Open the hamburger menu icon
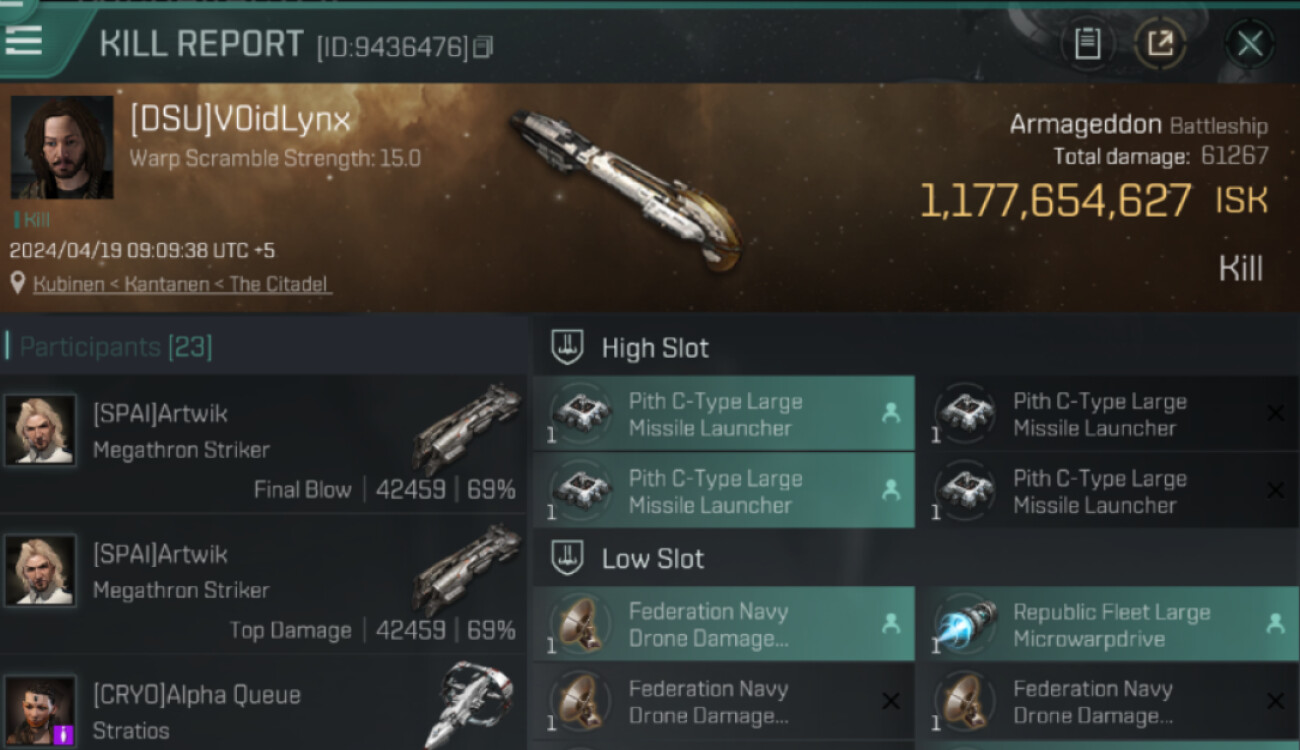 (23, 40)
